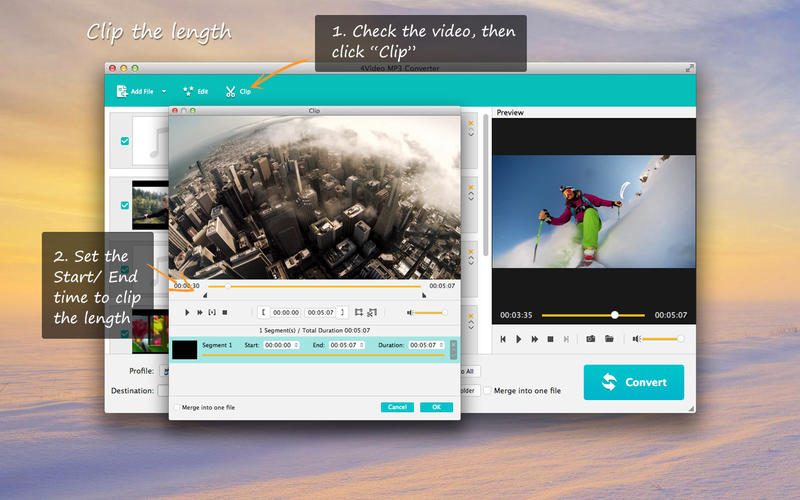Open the snapshot folder icon in Preview

pyautogui.click(x=609, y=339)
